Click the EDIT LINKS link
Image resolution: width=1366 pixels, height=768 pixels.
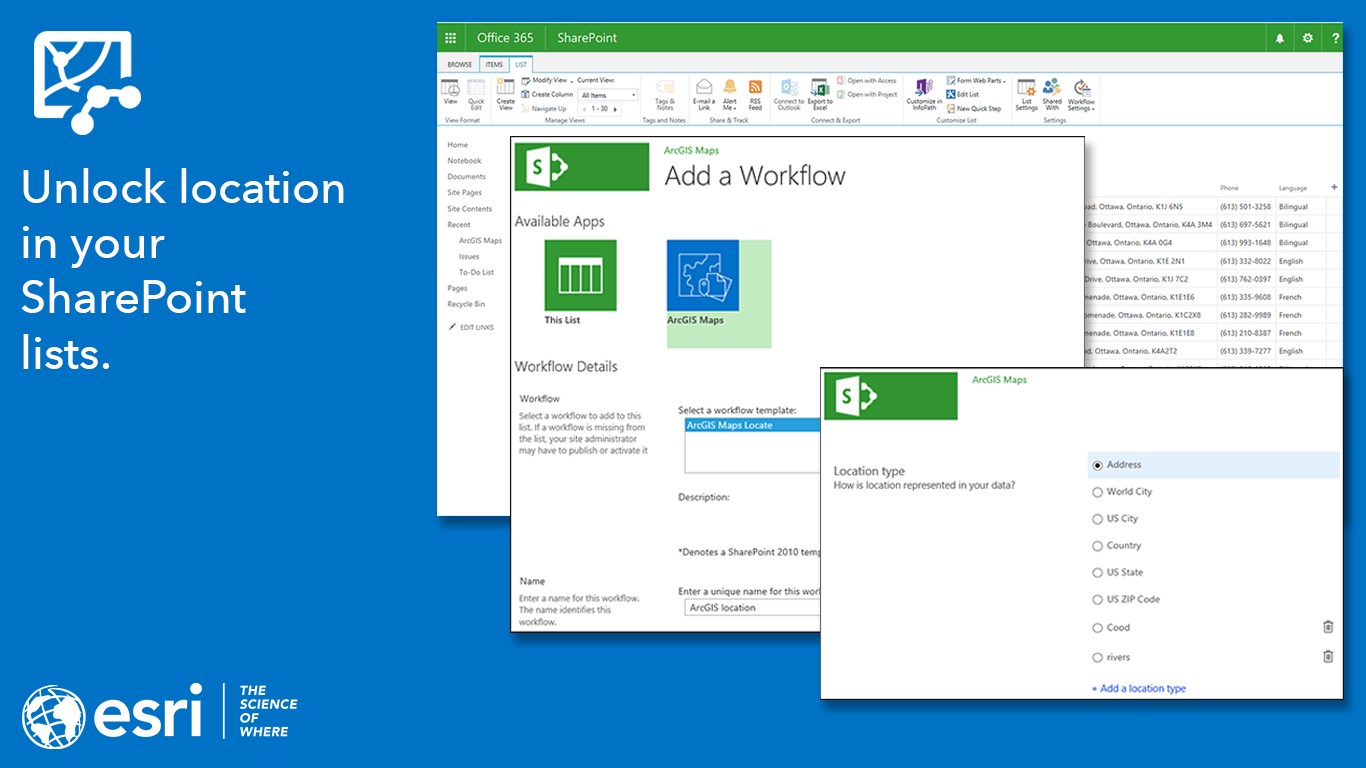[x=471, y=327]
